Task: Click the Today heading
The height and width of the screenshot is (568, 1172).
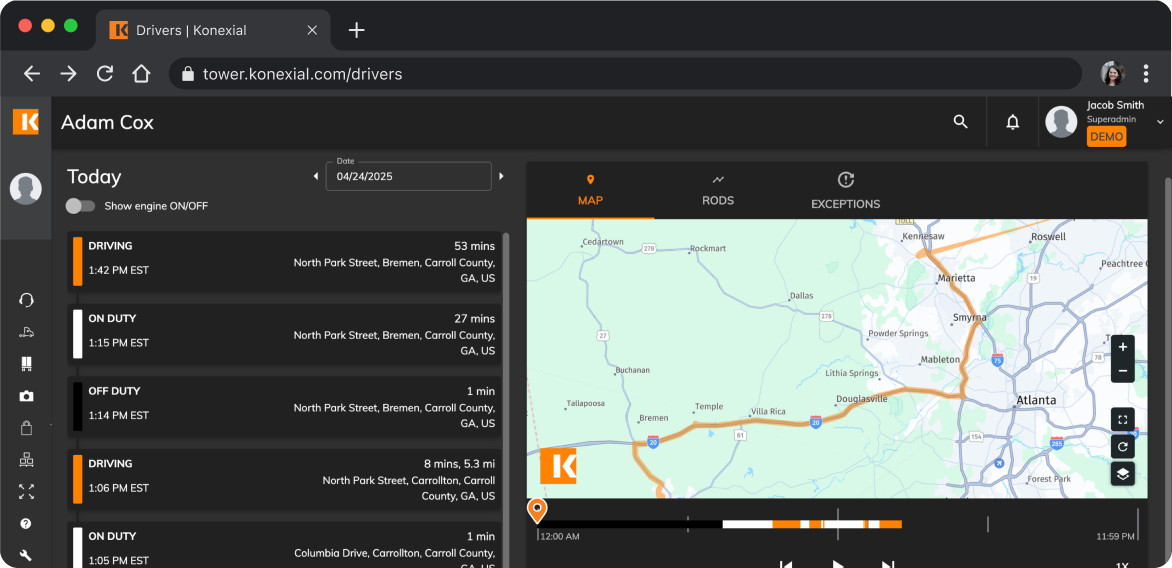Action: click(x=94, y=177)
